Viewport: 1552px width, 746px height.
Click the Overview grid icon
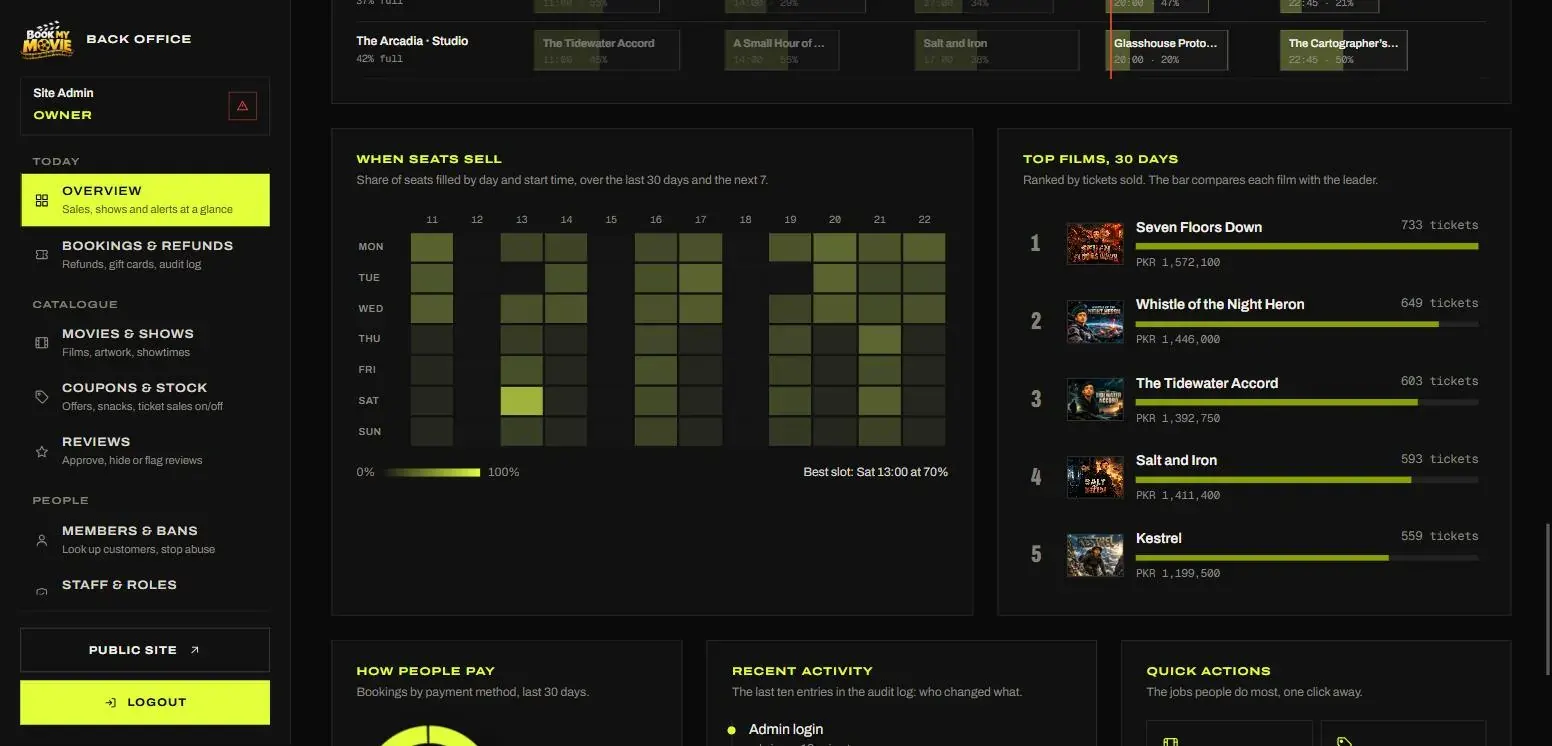(42, 200)
